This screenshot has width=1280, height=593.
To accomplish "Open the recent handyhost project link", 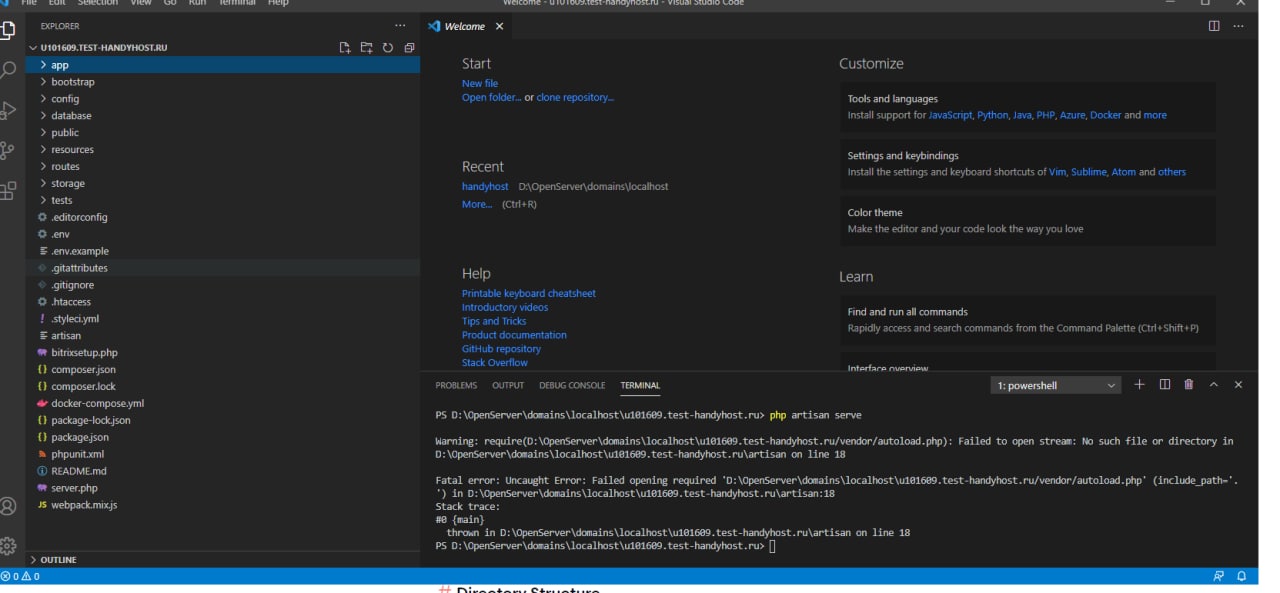I will [485, 187].
